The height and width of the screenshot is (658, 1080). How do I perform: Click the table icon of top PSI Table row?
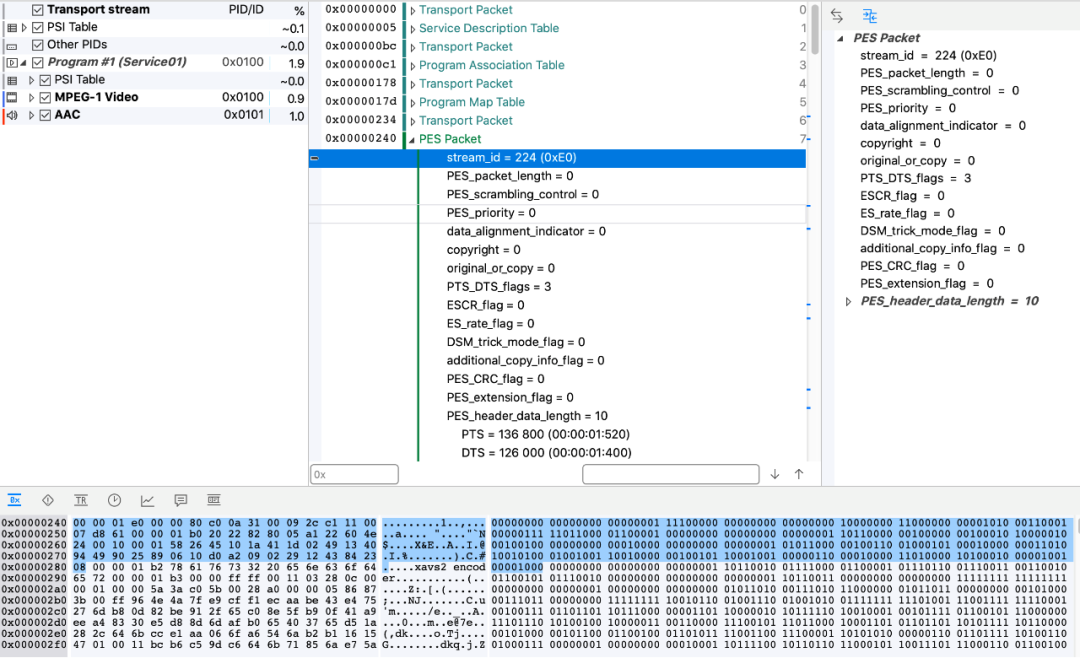(x=12, y=28)
